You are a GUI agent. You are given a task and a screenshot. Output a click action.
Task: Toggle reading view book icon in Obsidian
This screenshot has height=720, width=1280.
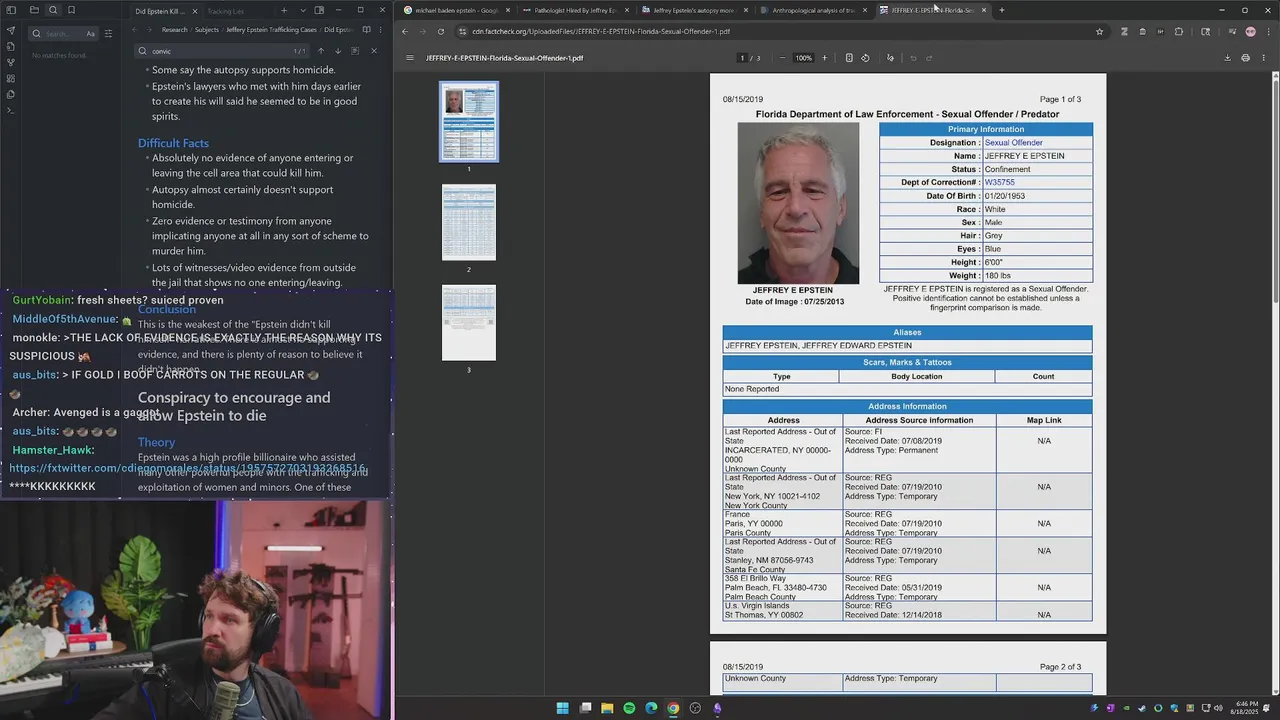point(366,30)
